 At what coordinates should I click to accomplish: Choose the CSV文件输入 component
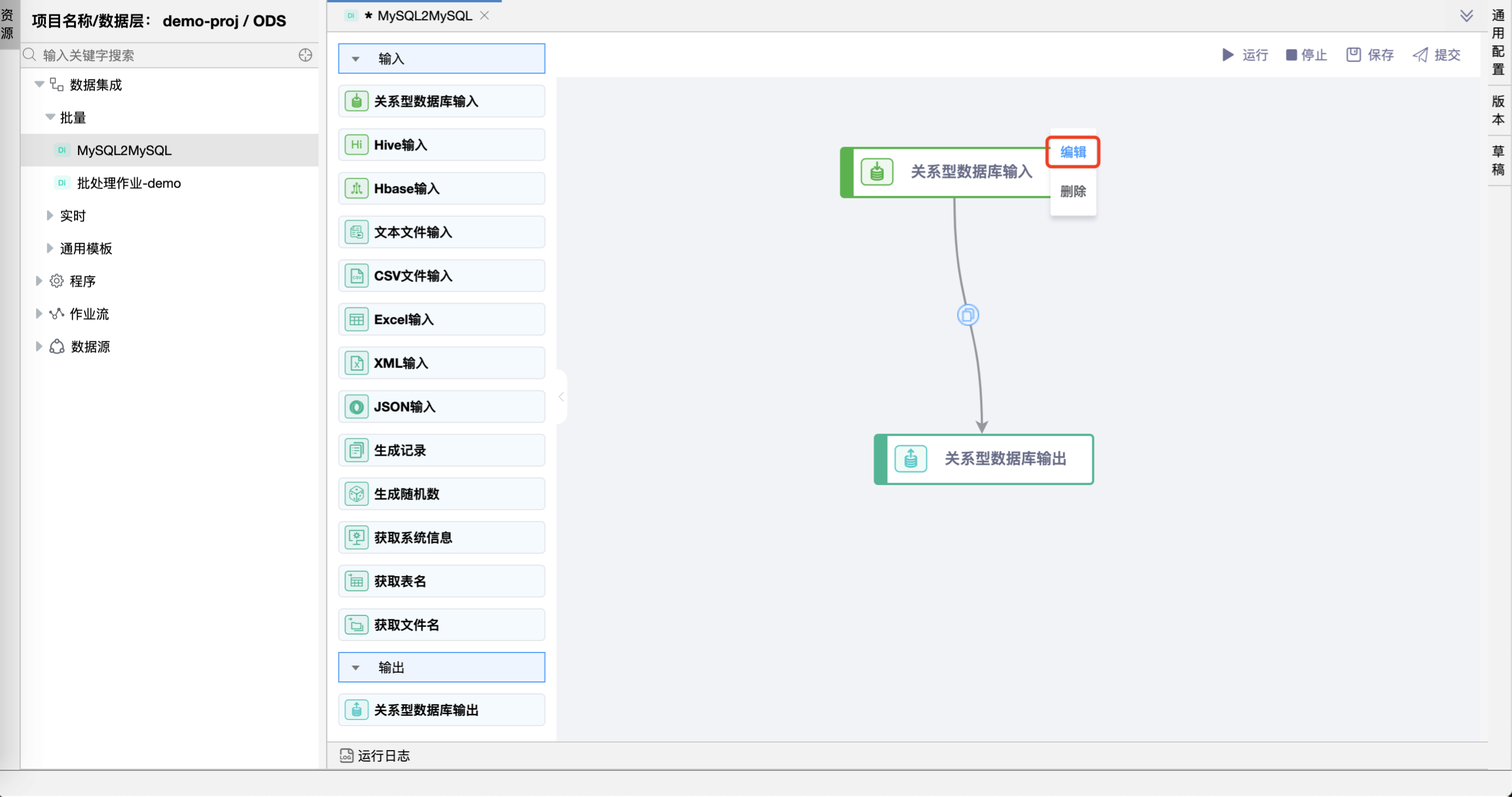pos(441,275)
